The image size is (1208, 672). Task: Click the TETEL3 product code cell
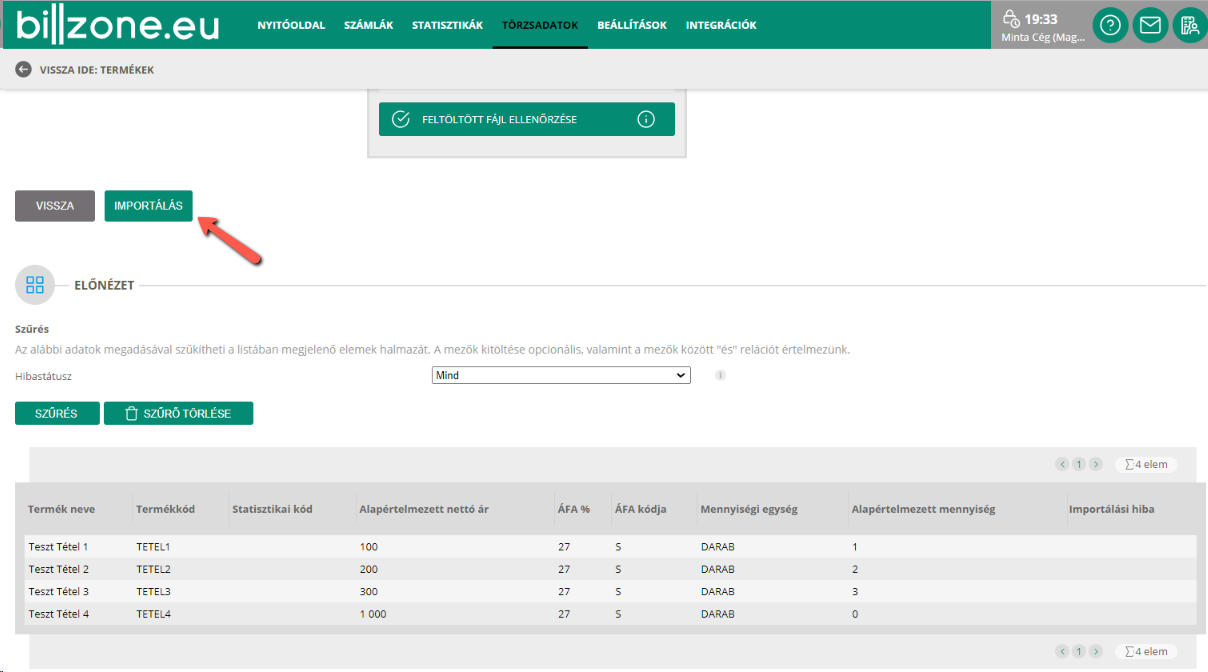pyautogui.click(x=154, y=591)
